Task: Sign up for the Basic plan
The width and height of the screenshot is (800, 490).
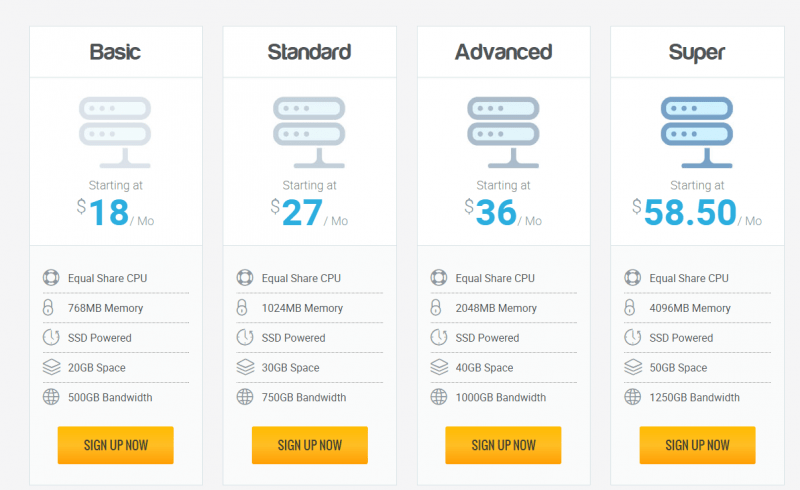Action: (116, 445)
